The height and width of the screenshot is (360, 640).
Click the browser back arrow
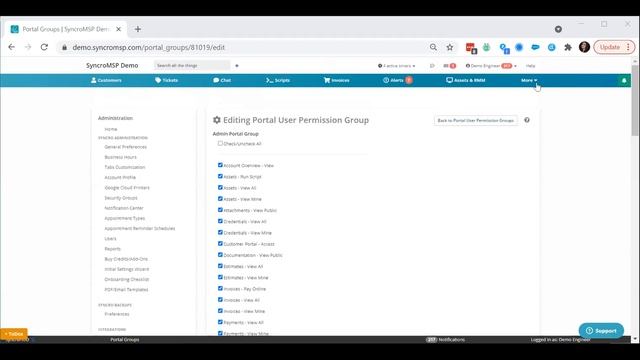11,47
